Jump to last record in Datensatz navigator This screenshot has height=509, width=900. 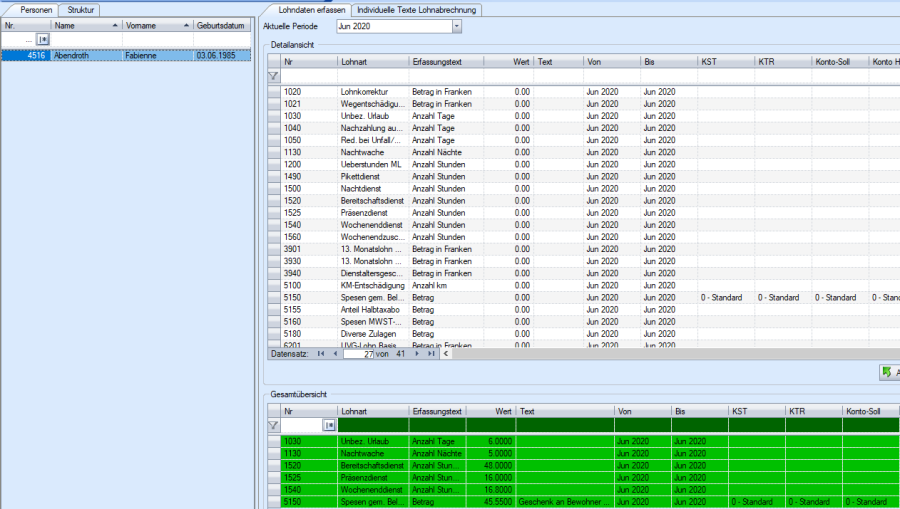(x=431, y=353)
